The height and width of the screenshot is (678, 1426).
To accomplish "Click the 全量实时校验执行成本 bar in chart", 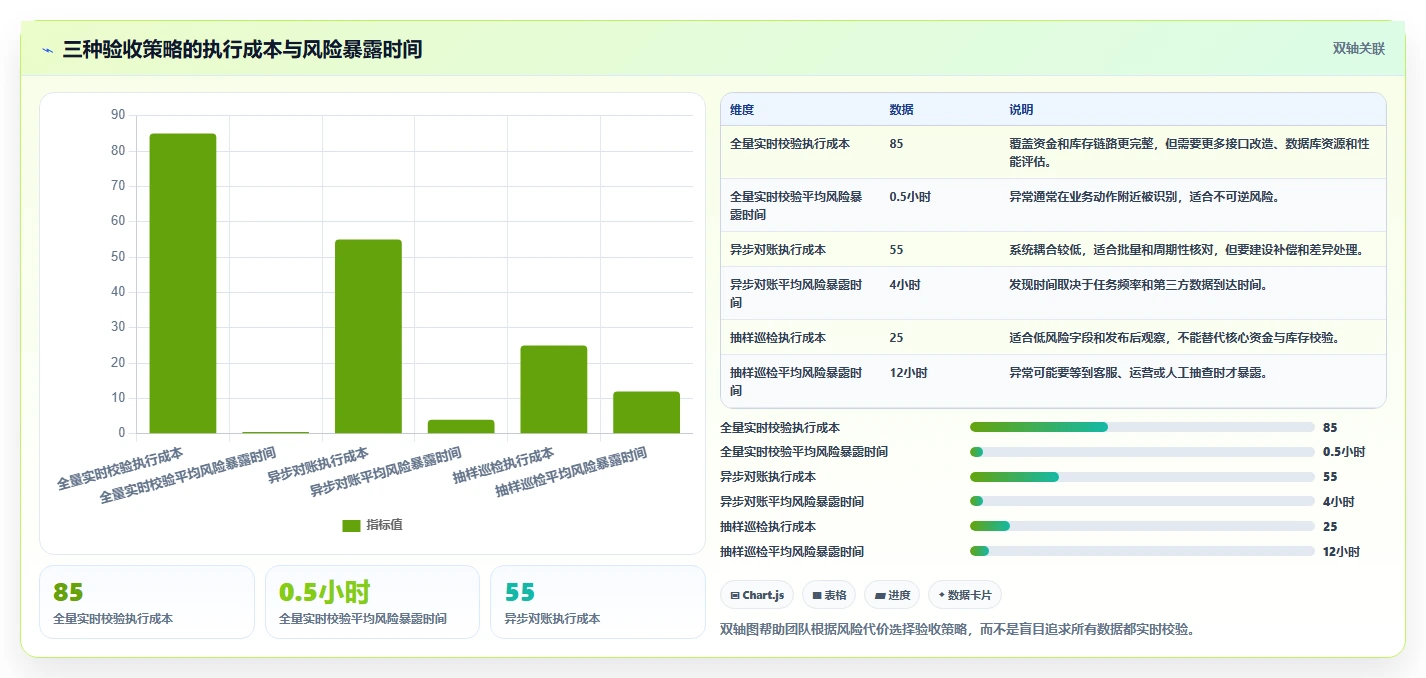I will [x=183, y=284].
